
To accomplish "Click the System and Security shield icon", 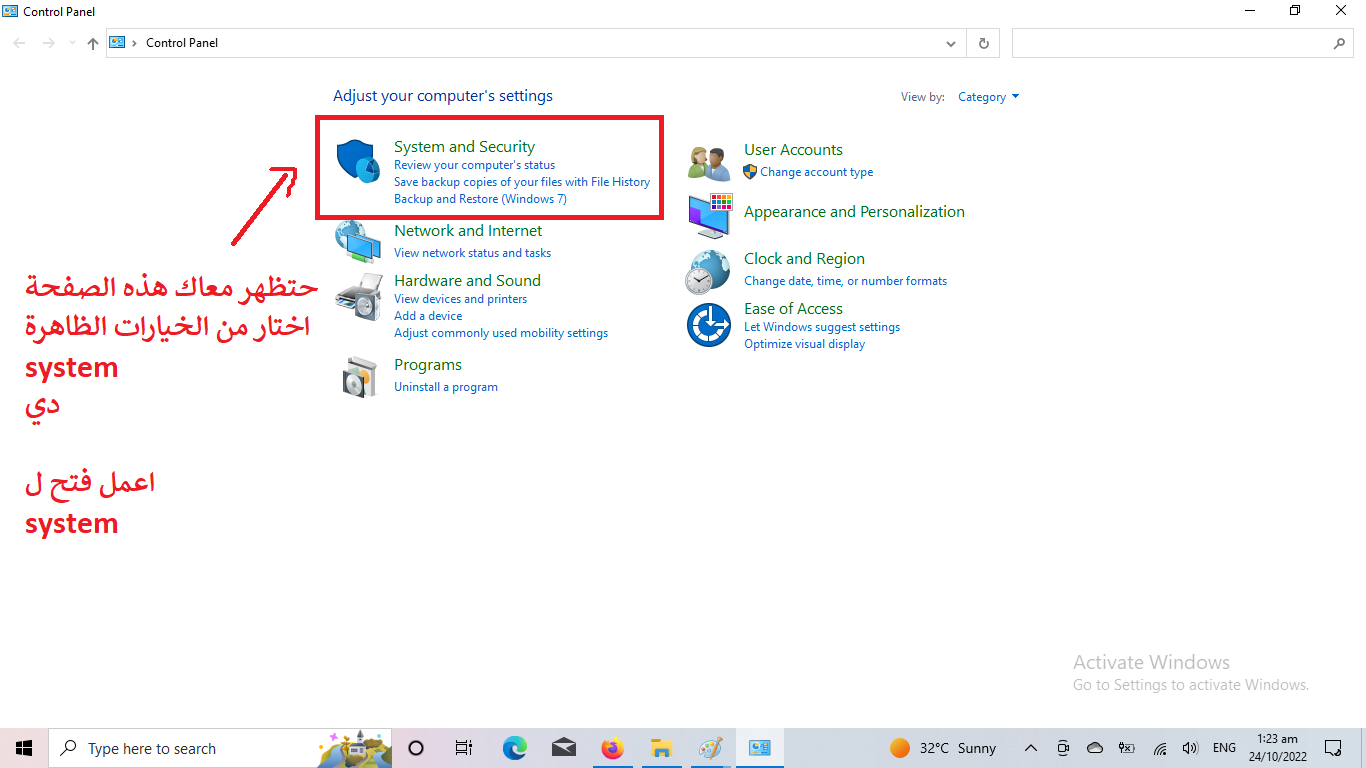I will (358, 162).
